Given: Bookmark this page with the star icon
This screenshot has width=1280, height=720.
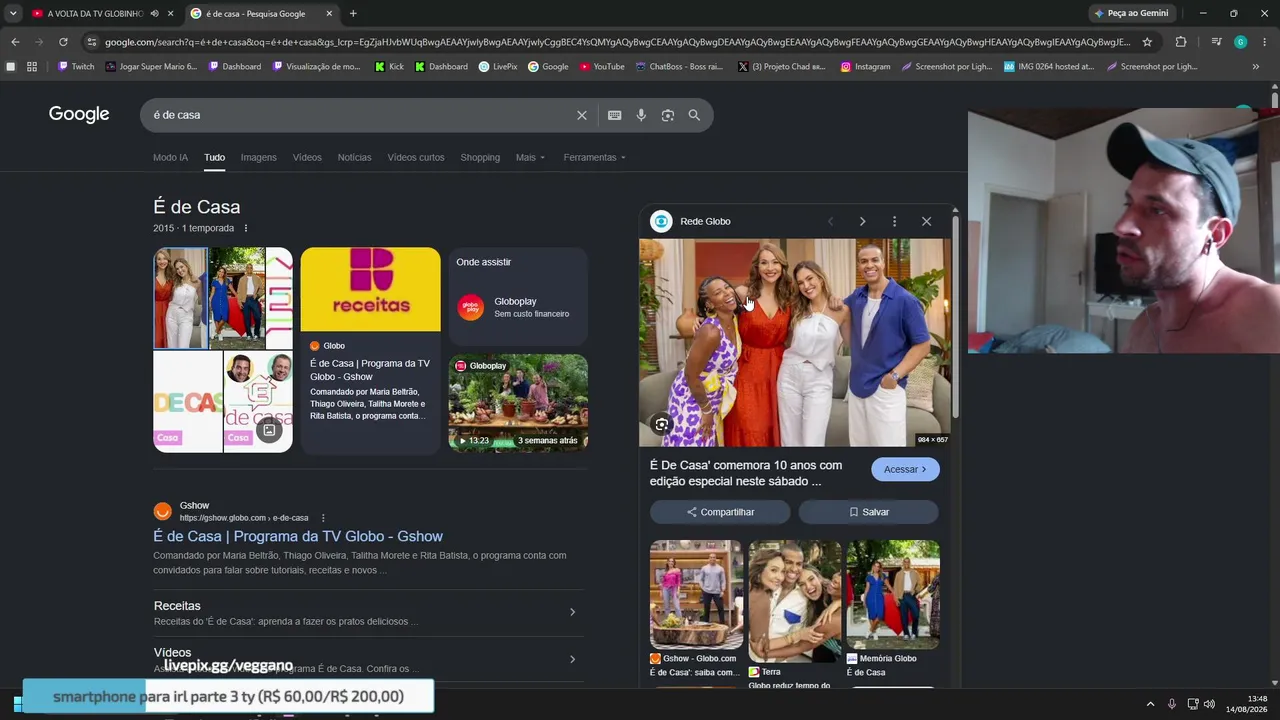Looking at the screenshot, I should [1147, 42].
